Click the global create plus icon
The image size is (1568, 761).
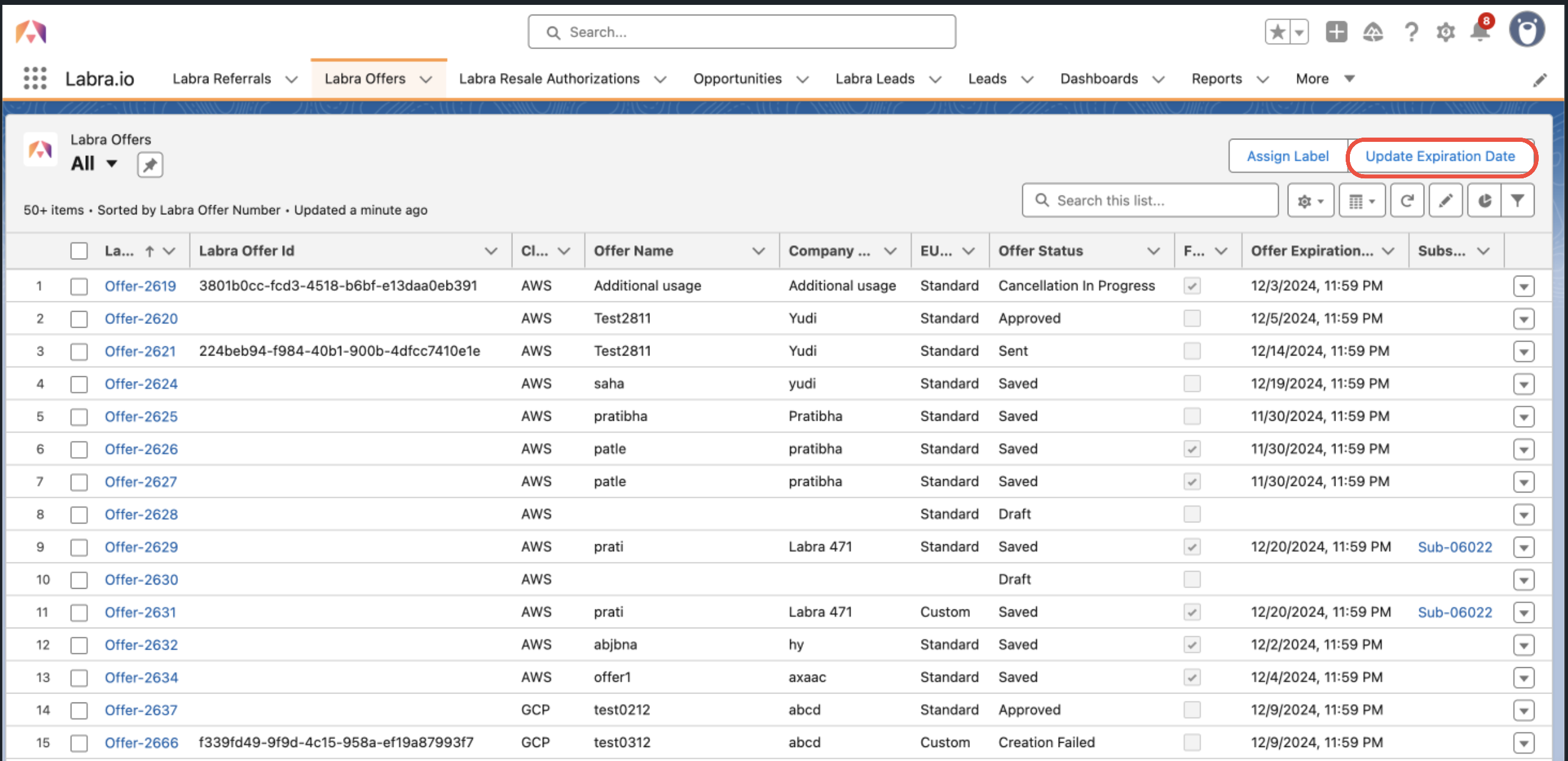click(1336, 32)
